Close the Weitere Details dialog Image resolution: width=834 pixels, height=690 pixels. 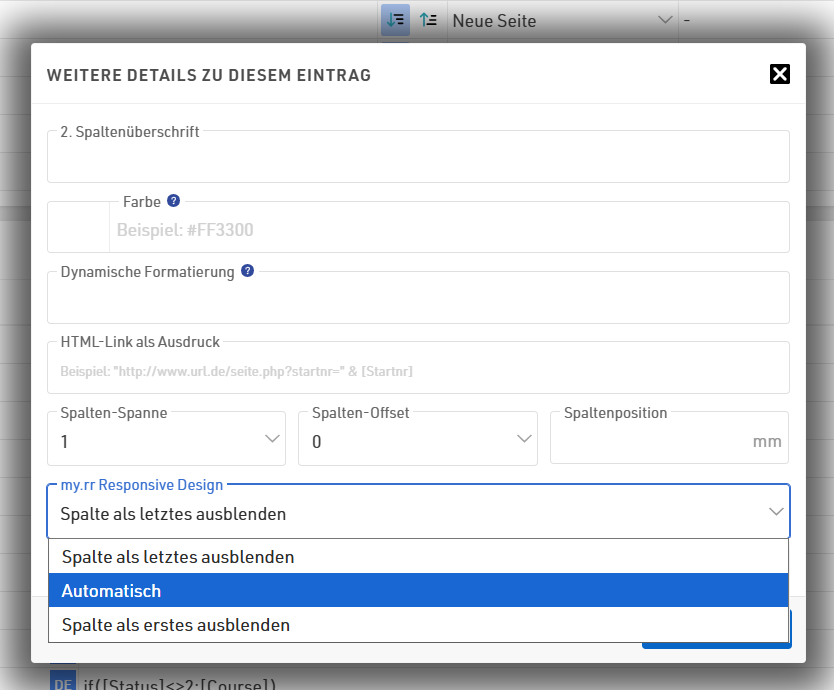[x=780, y=74]
